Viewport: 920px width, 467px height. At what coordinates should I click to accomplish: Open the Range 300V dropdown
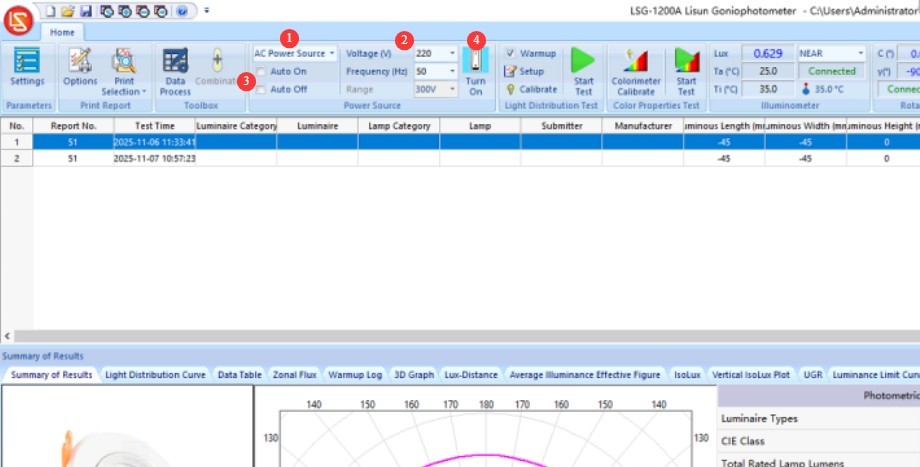pyautogui.click(x=452, y=89)
